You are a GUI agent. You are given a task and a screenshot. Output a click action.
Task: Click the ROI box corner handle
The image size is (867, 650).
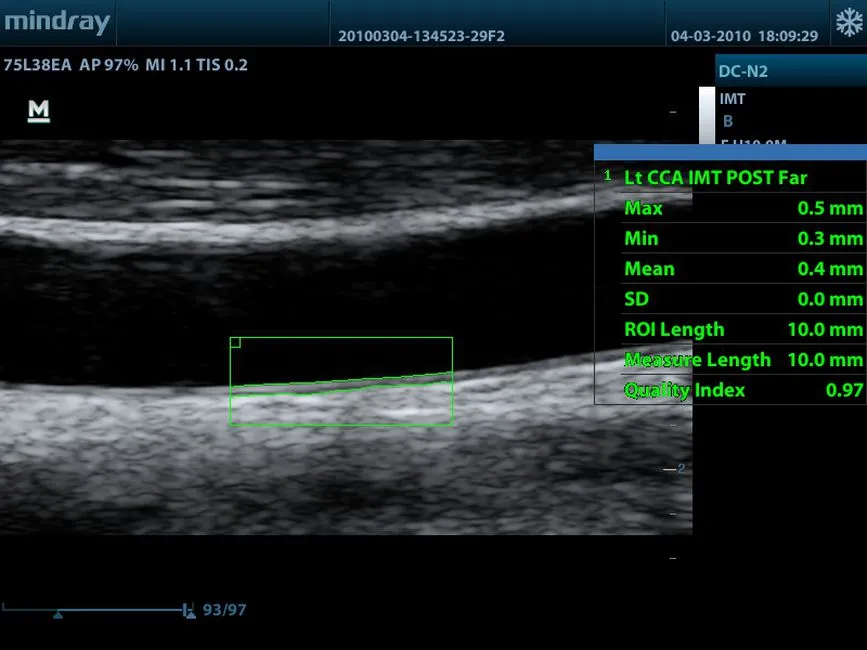235,342
